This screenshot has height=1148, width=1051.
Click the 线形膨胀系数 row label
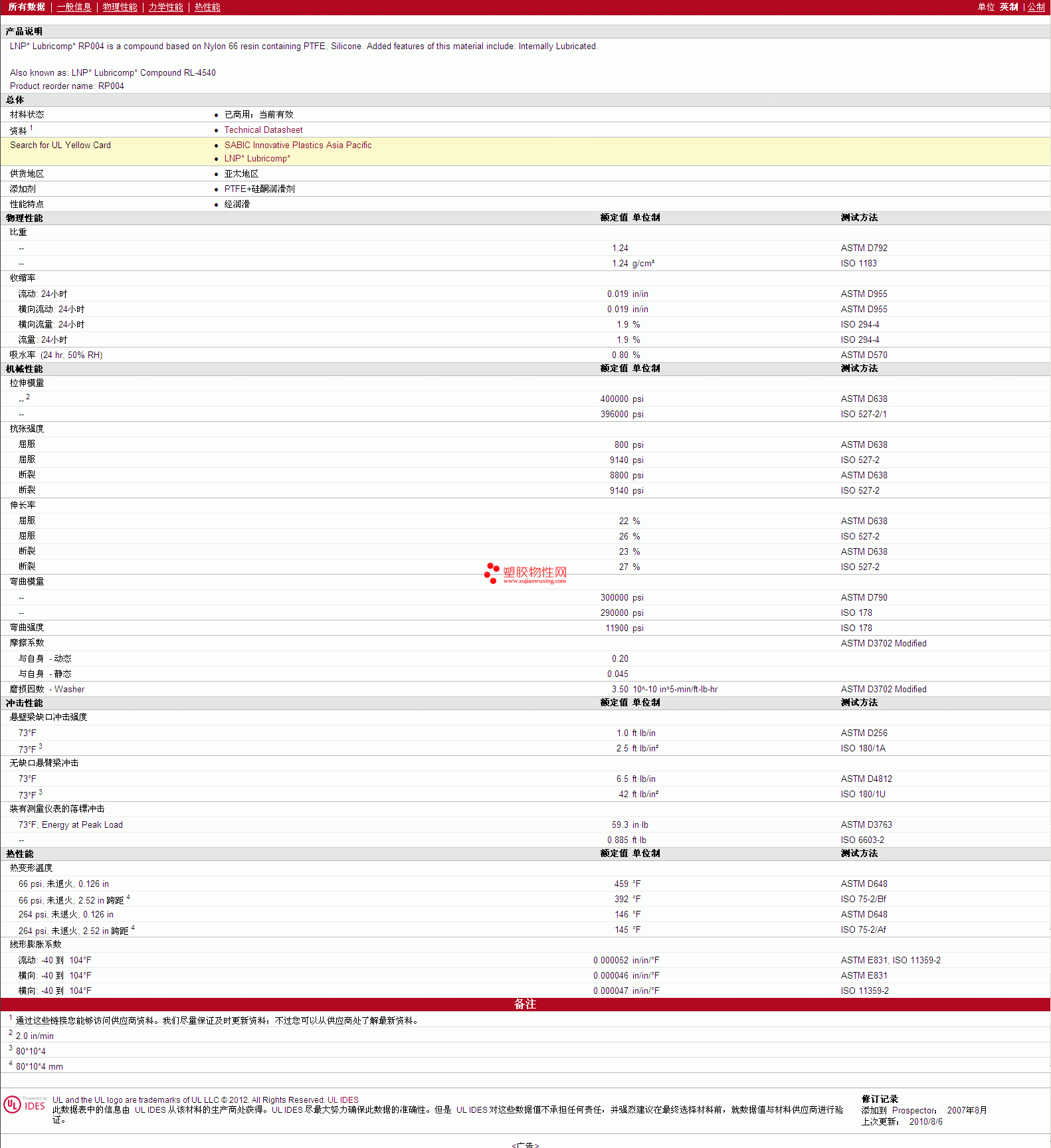click(35, 945)
